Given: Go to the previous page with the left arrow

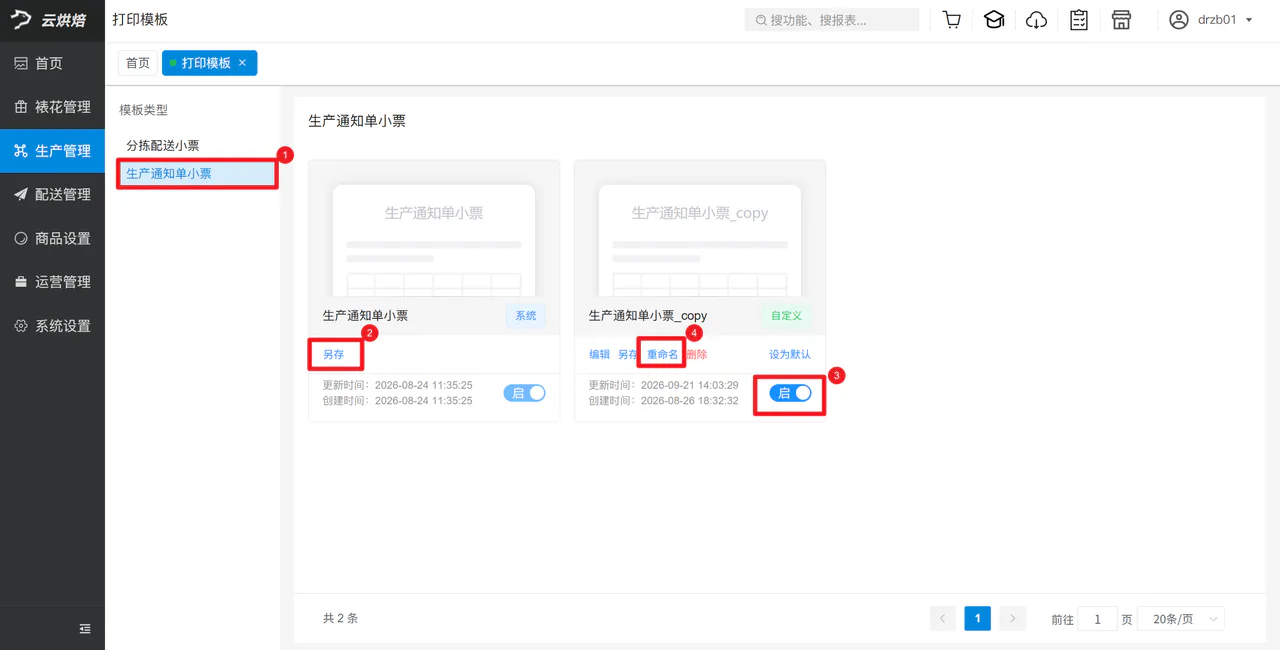Looking at the screenshot, I should coord(942,619).
